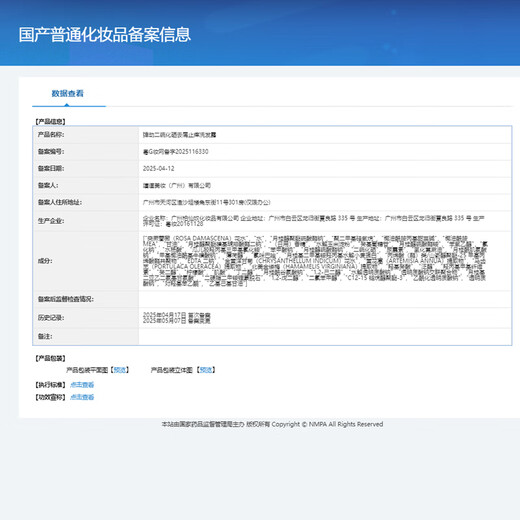520x520 pixels.
Task: Click the filing date 2025-04-12
Action: coord(159,169)
